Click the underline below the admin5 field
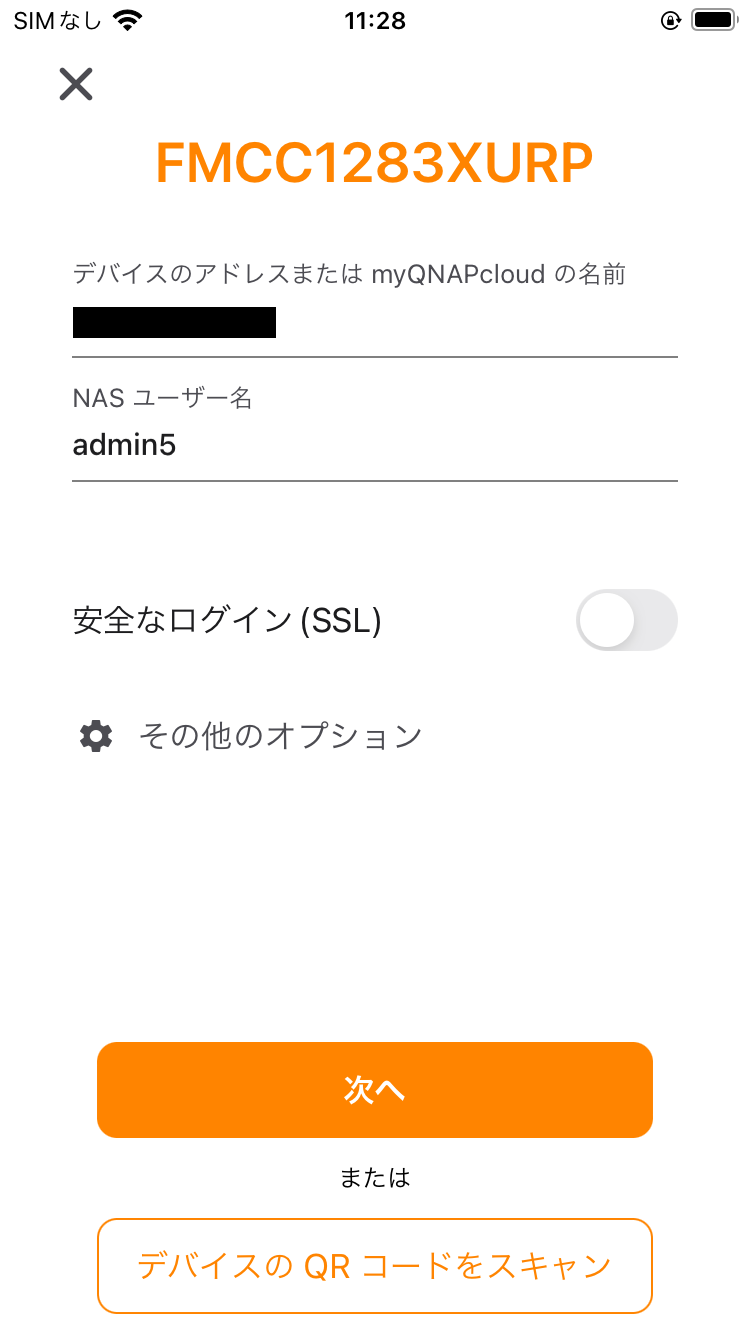 374,481
